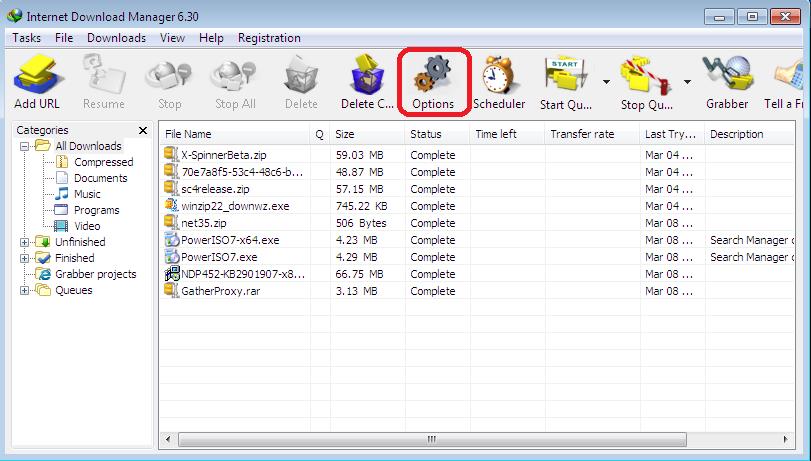The height and width of the screenshot is (461, 811).
Task: Select the Music note category icon
Action: pyautogui.click(x=62, y=194)
